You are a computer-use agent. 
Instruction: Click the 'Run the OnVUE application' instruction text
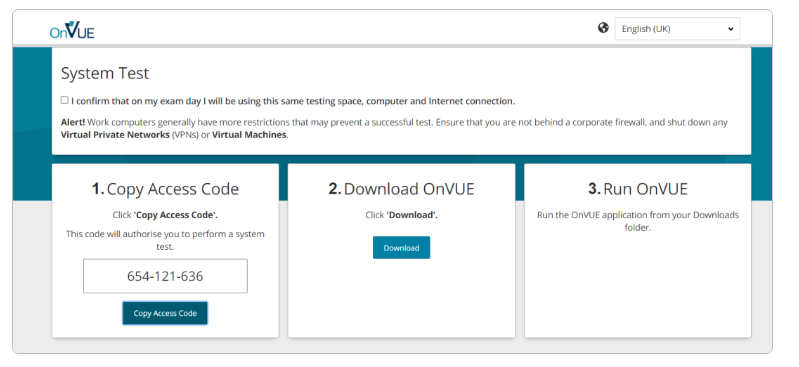(637, 221)
